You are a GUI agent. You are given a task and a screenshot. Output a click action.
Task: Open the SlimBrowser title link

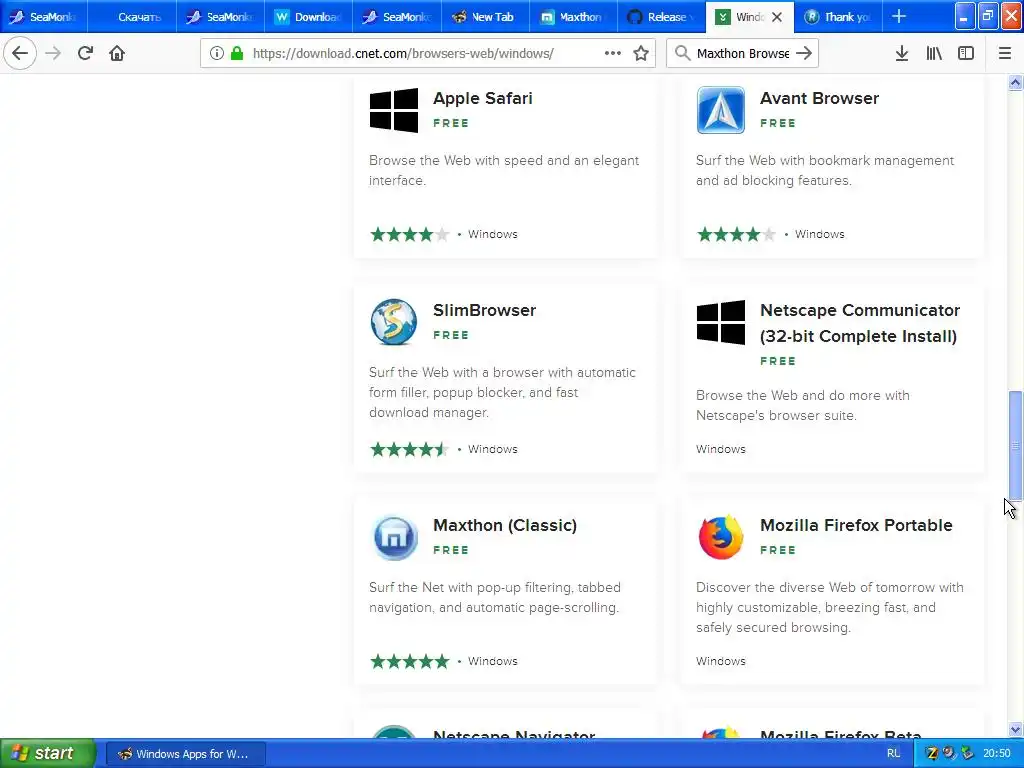(485, 310)
